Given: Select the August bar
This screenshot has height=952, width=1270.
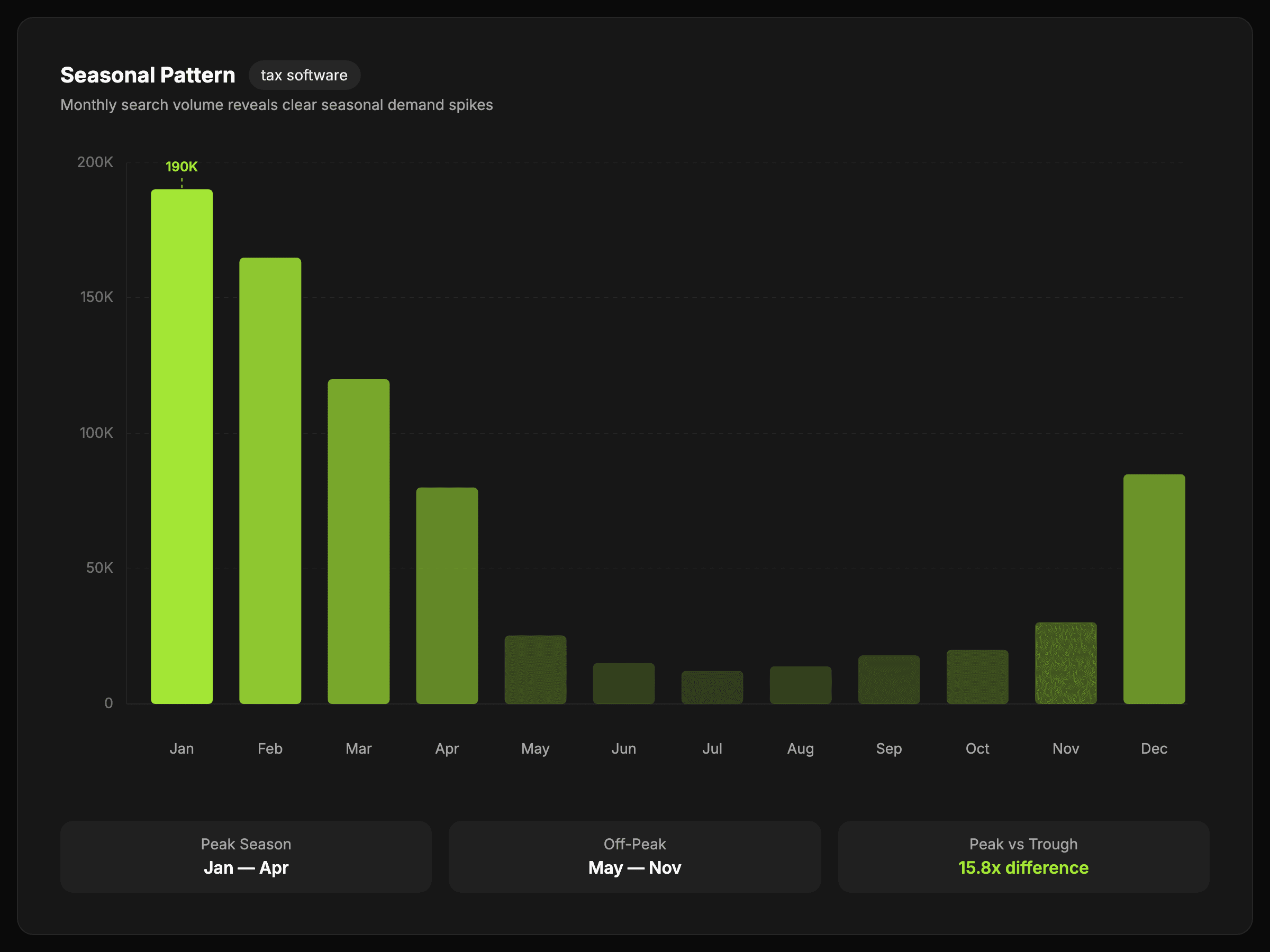Looking at the screenshot, I should [800, 685].
